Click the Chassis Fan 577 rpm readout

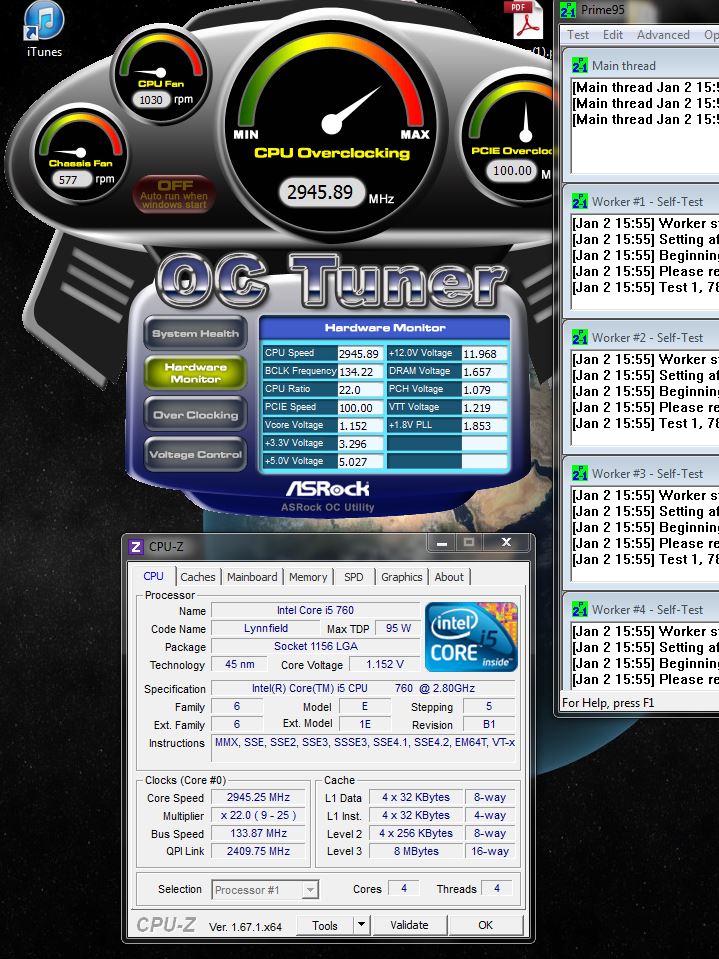pyautogui.click(x=71, y=179)
